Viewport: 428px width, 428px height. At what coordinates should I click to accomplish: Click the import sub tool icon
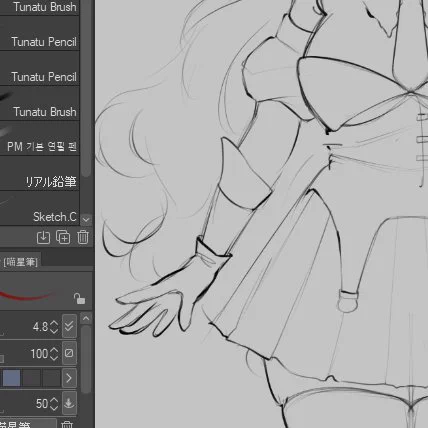tap(43, 237)
